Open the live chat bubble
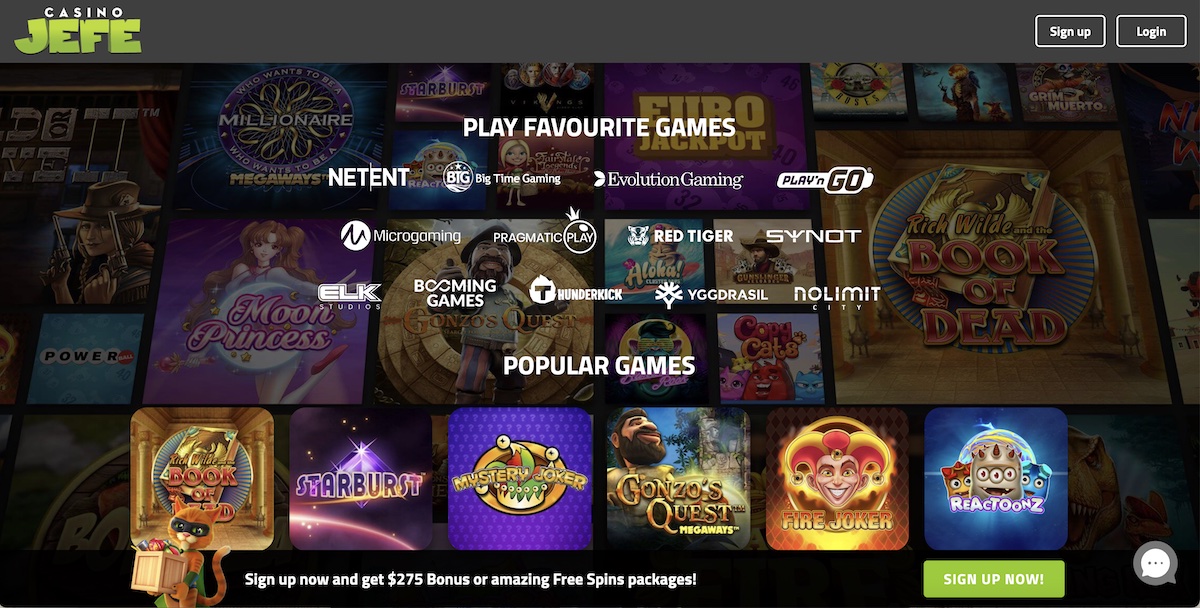The width and height of the screenshot is (1200, 608). pyautogui.click(x=1155, y=564)
